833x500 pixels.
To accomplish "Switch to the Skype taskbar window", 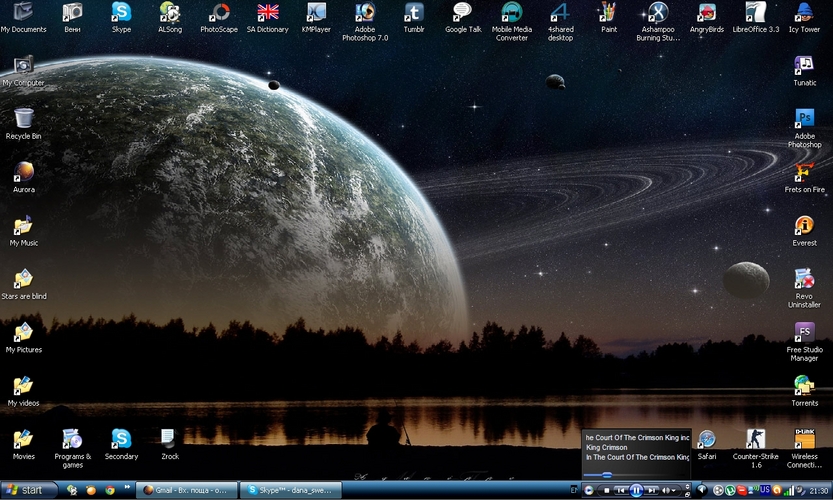I will [x=290, y=490].
